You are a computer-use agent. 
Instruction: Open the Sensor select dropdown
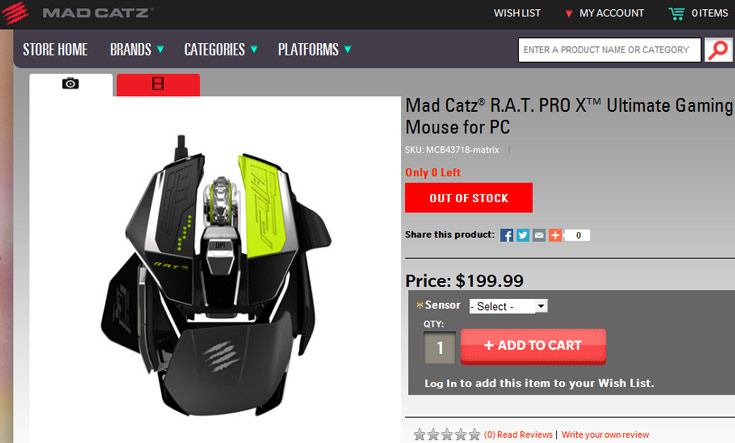tap(508, 306)
